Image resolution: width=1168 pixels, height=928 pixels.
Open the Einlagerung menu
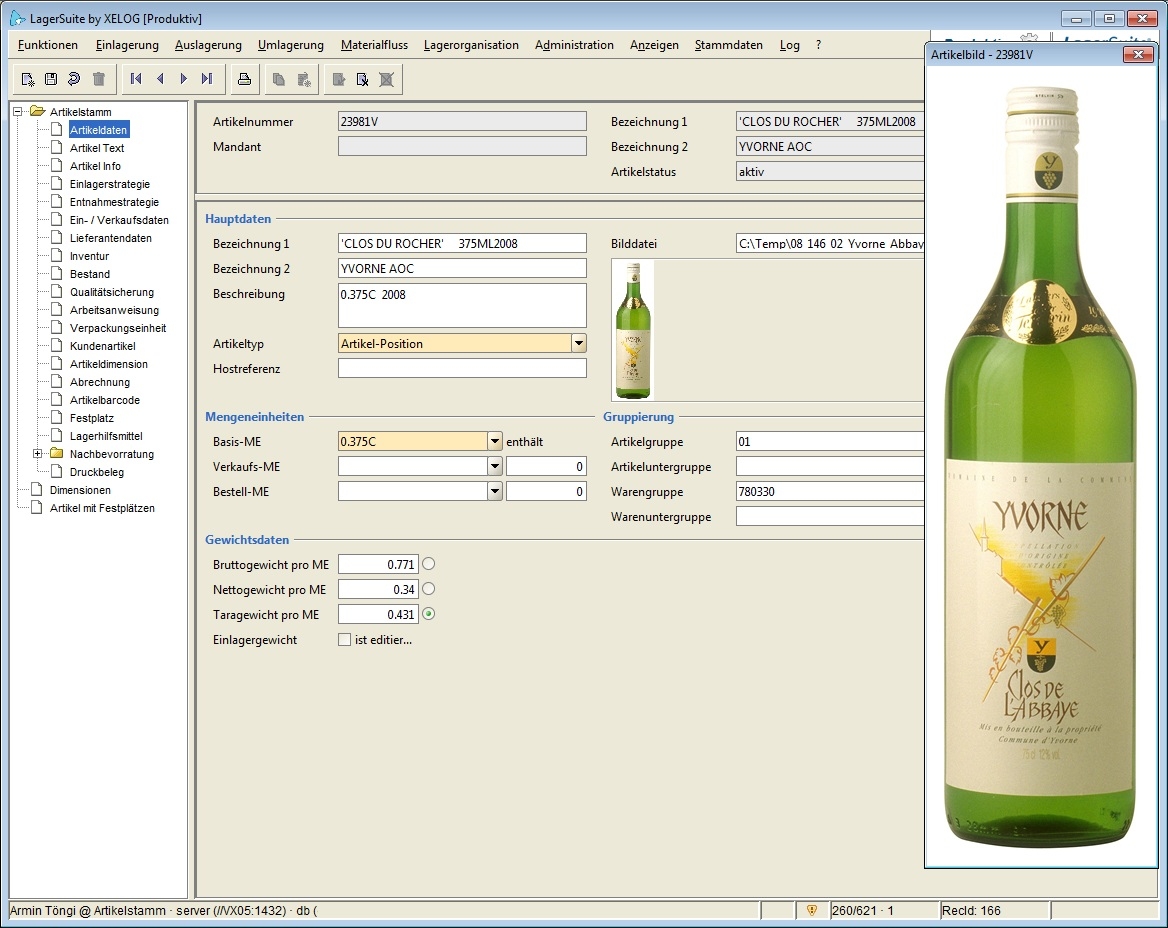pyautogui.click(x=127, y=45)
